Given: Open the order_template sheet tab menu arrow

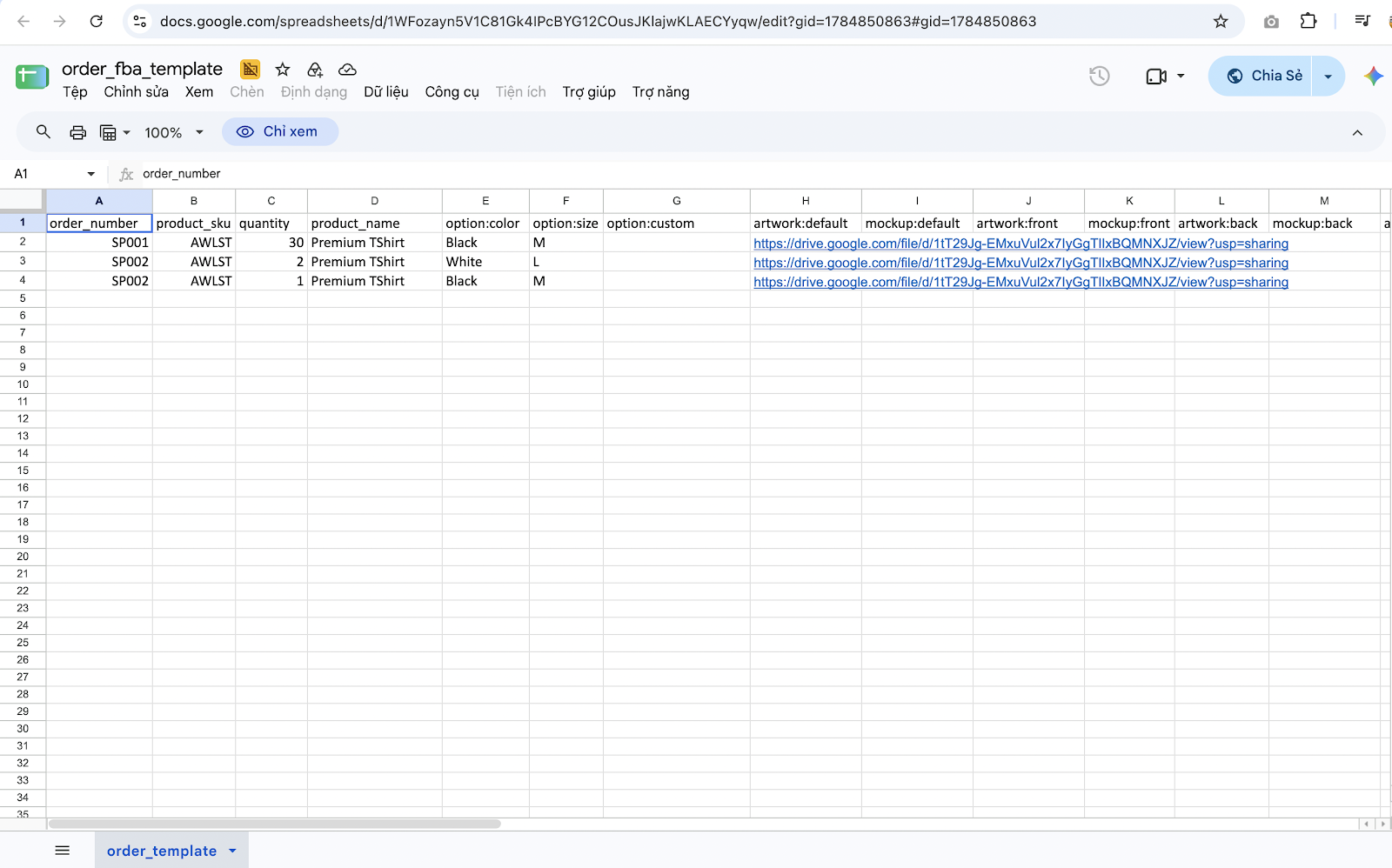Looking at the screenshot, I should click(x=233, y=851).
